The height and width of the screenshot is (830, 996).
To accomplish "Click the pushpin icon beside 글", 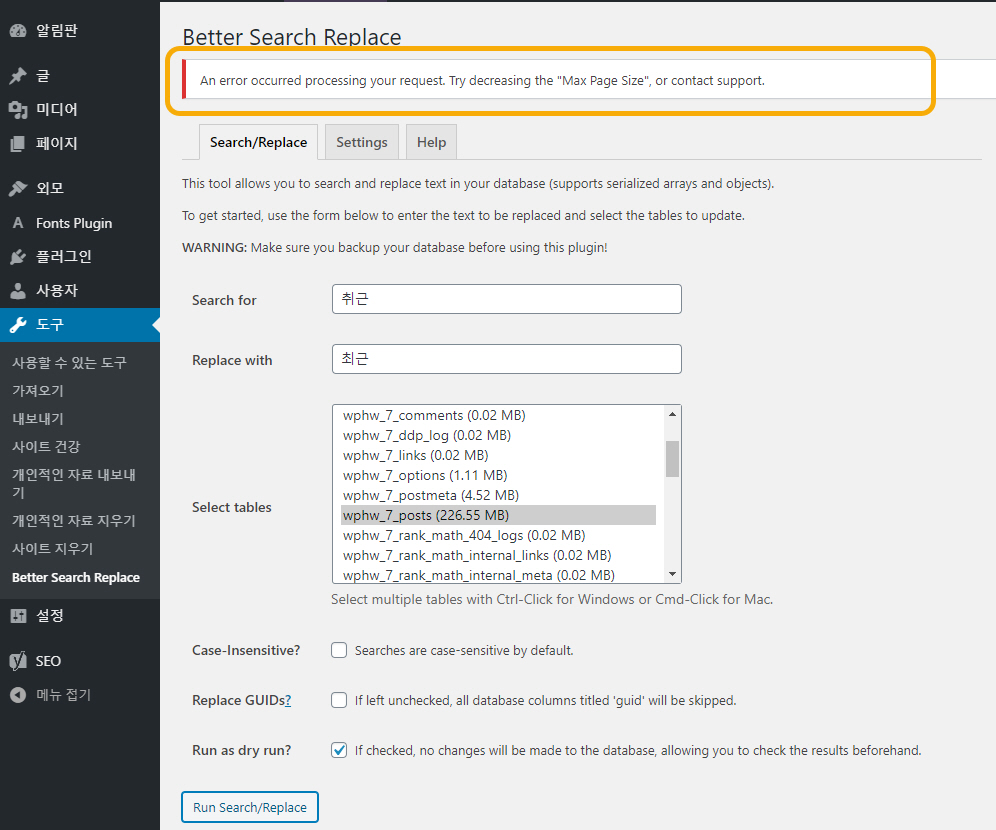I will 18,76.
